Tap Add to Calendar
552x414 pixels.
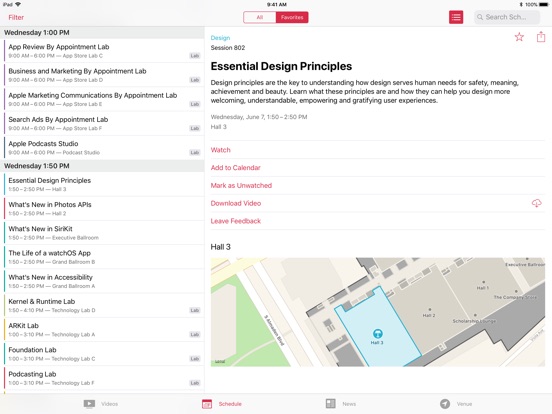click(236, 168)
